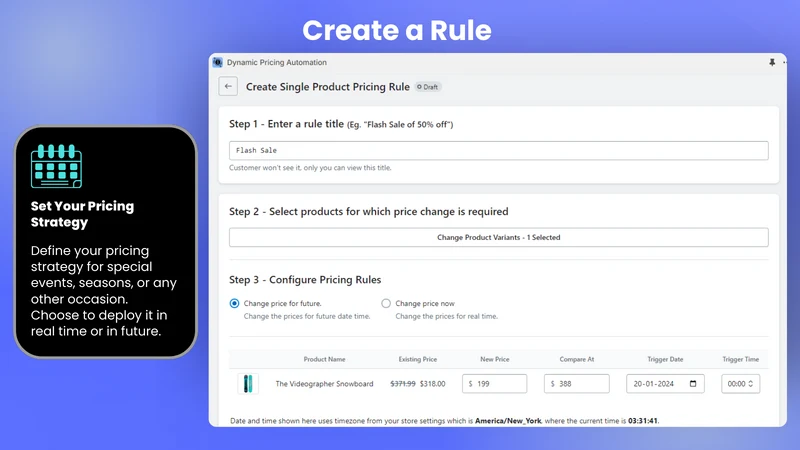Click the current time 03:31:41
This screenshot has width=800, height=450.
tap(643, 421)
